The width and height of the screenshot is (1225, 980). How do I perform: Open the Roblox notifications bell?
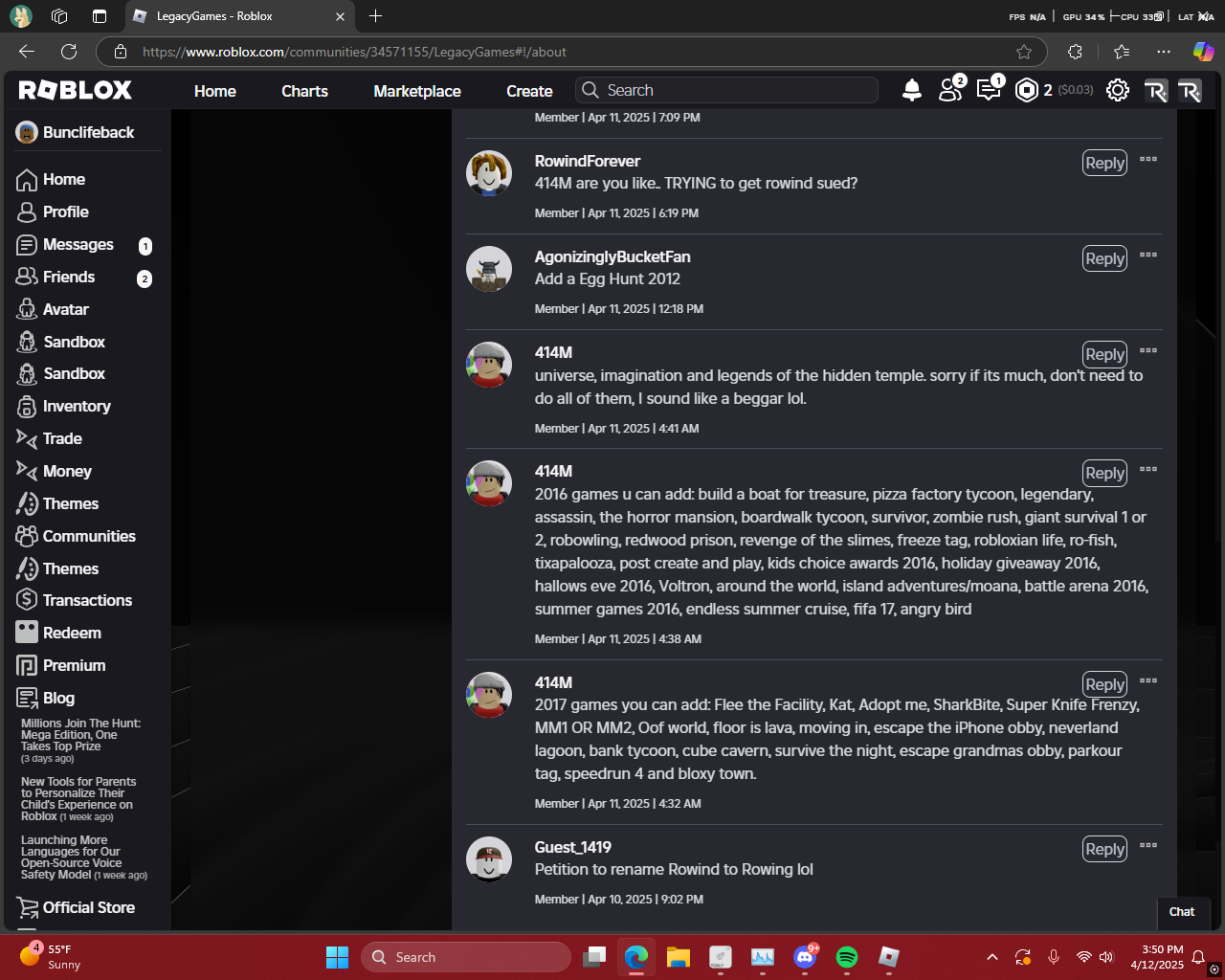(912, 90)
